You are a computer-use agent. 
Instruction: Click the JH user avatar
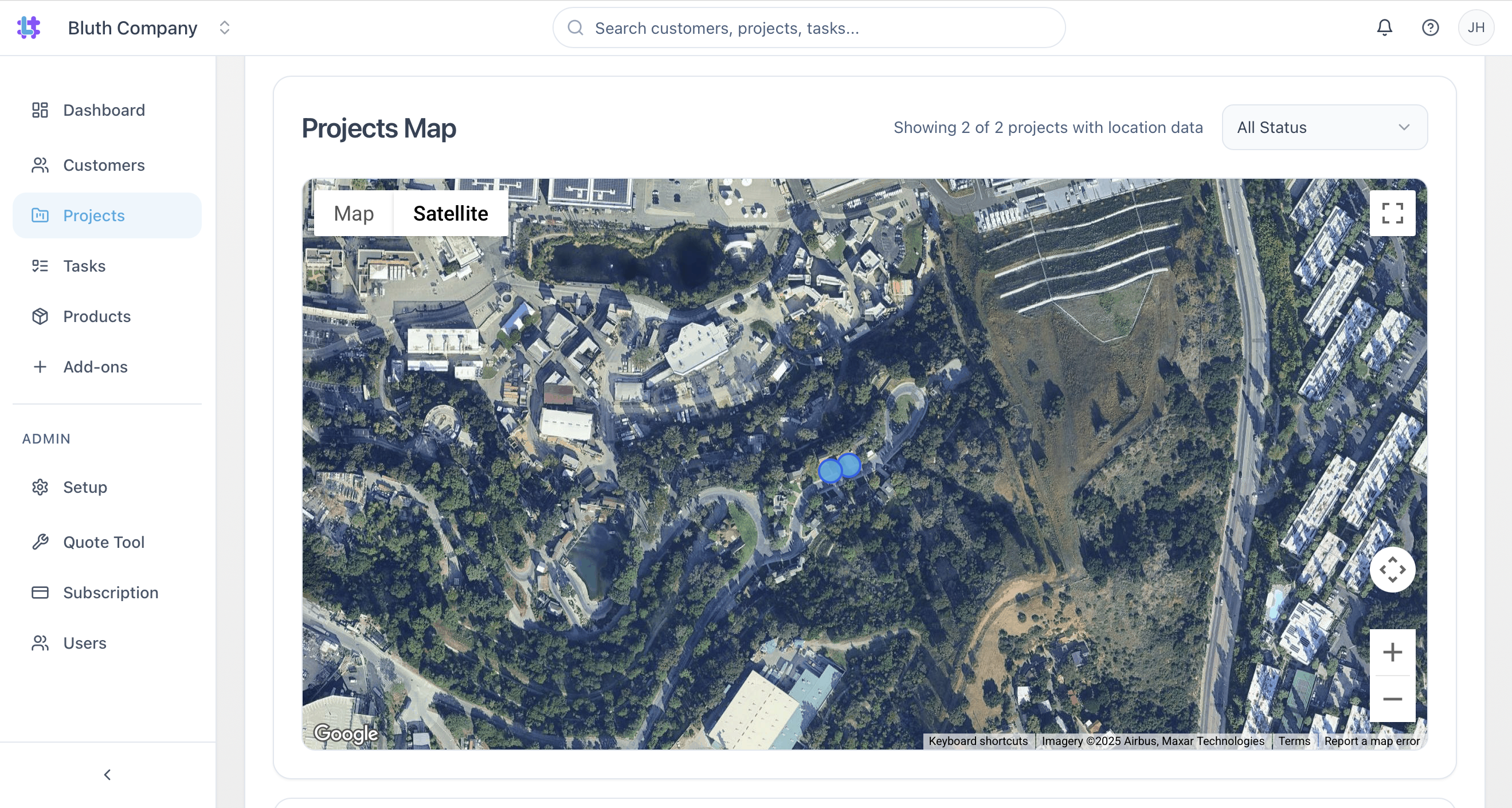[x=1475, y=28]
